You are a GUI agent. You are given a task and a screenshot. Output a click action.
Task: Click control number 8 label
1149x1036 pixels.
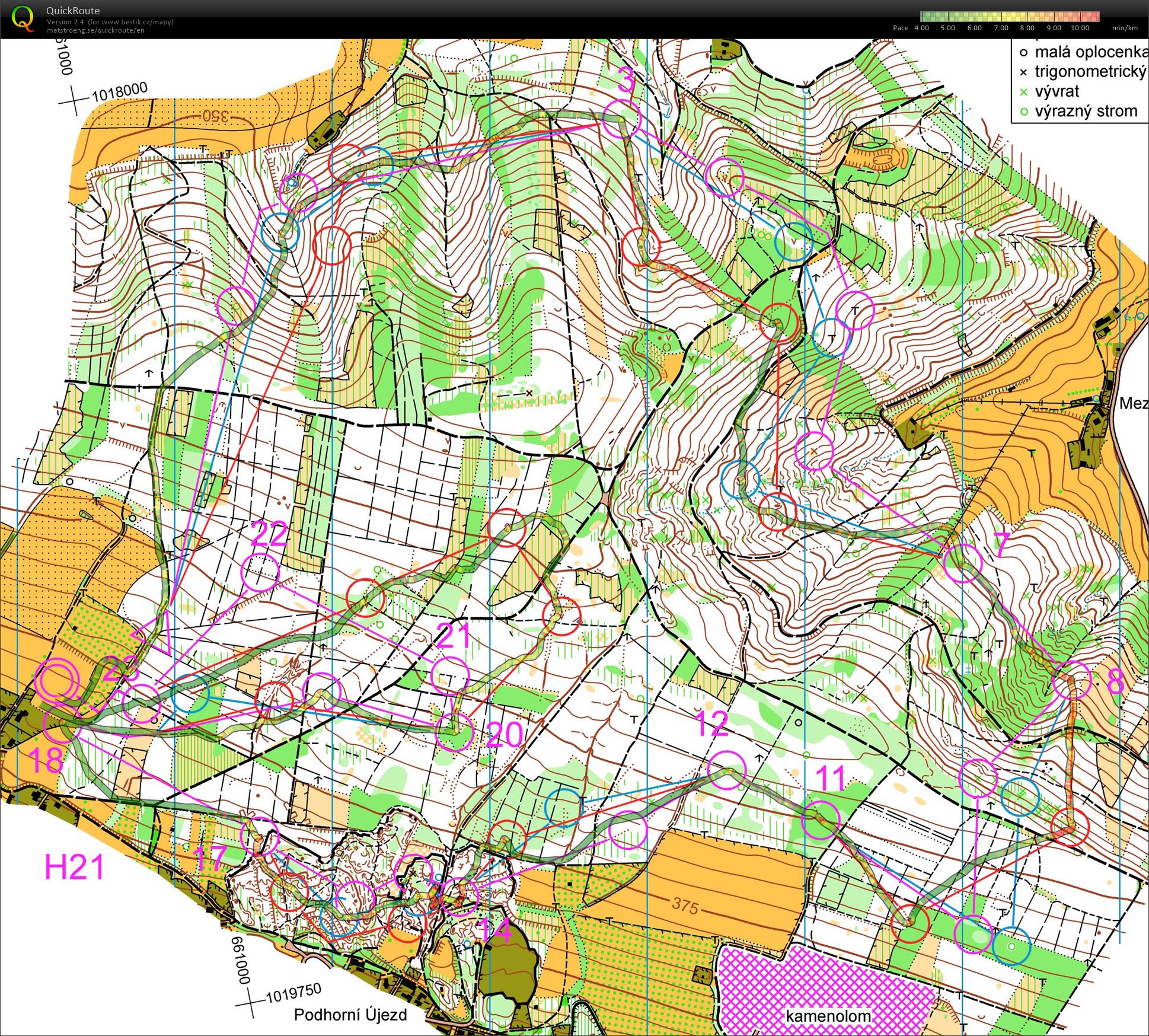tap(1115, 681)
